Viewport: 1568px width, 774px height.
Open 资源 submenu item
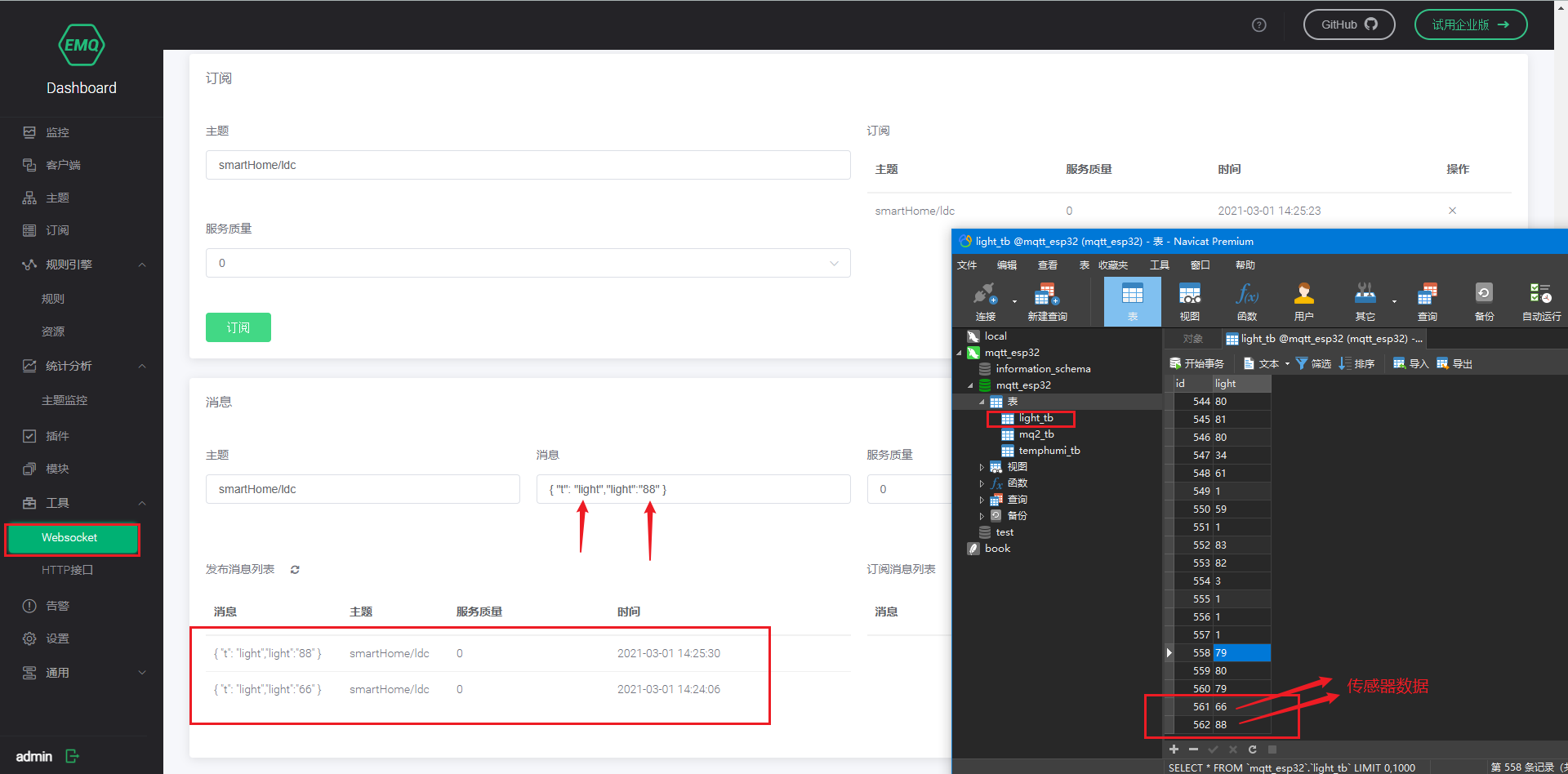coord(53,331)
